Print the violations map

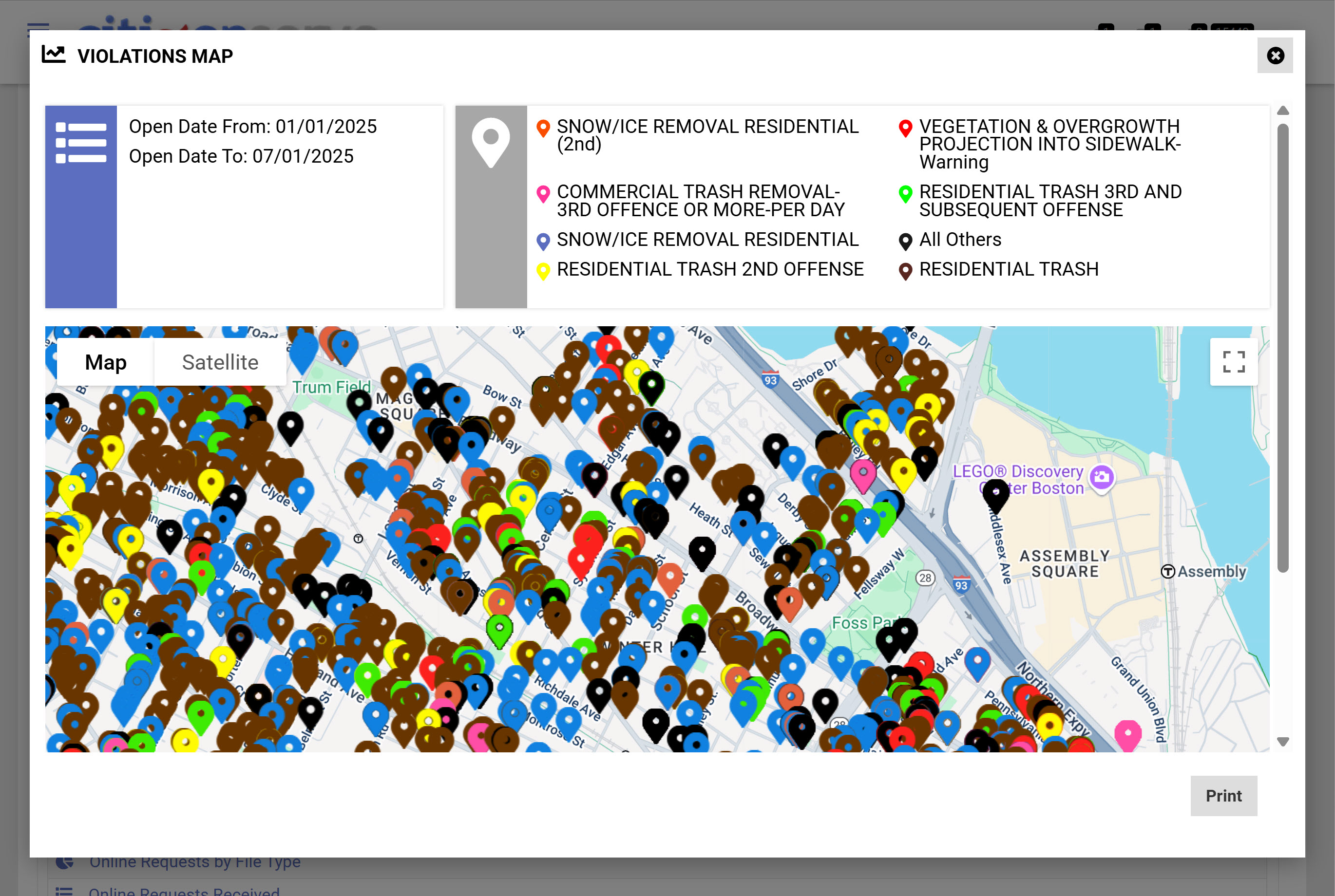(1223, 795)
